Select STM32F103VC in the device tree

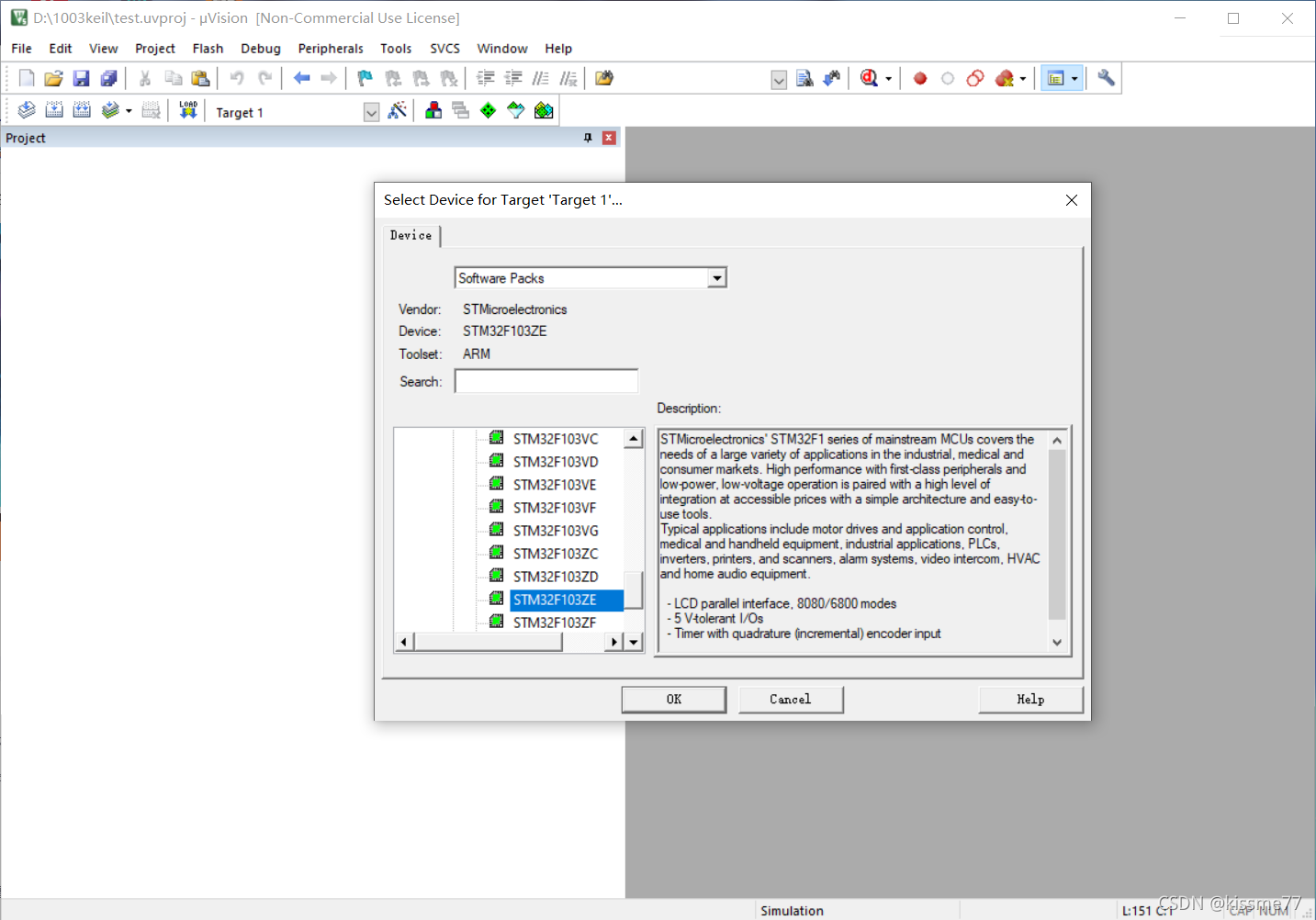(556, 439)
